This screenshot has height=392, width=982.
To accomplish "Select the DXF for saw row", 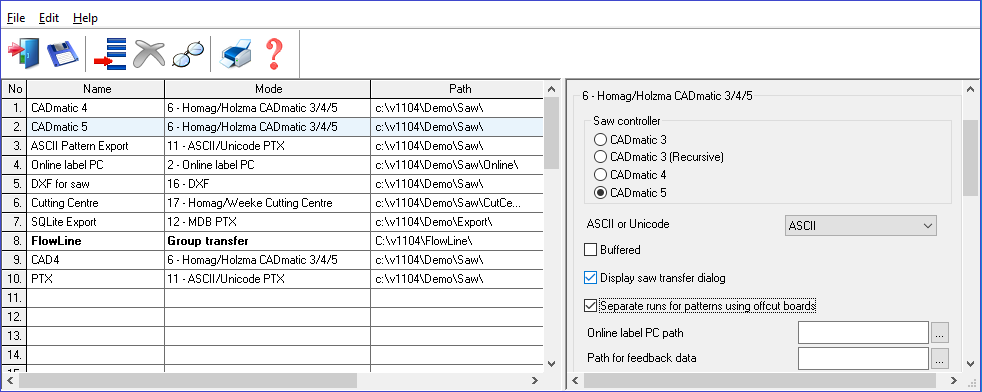I will coord(96,184).
